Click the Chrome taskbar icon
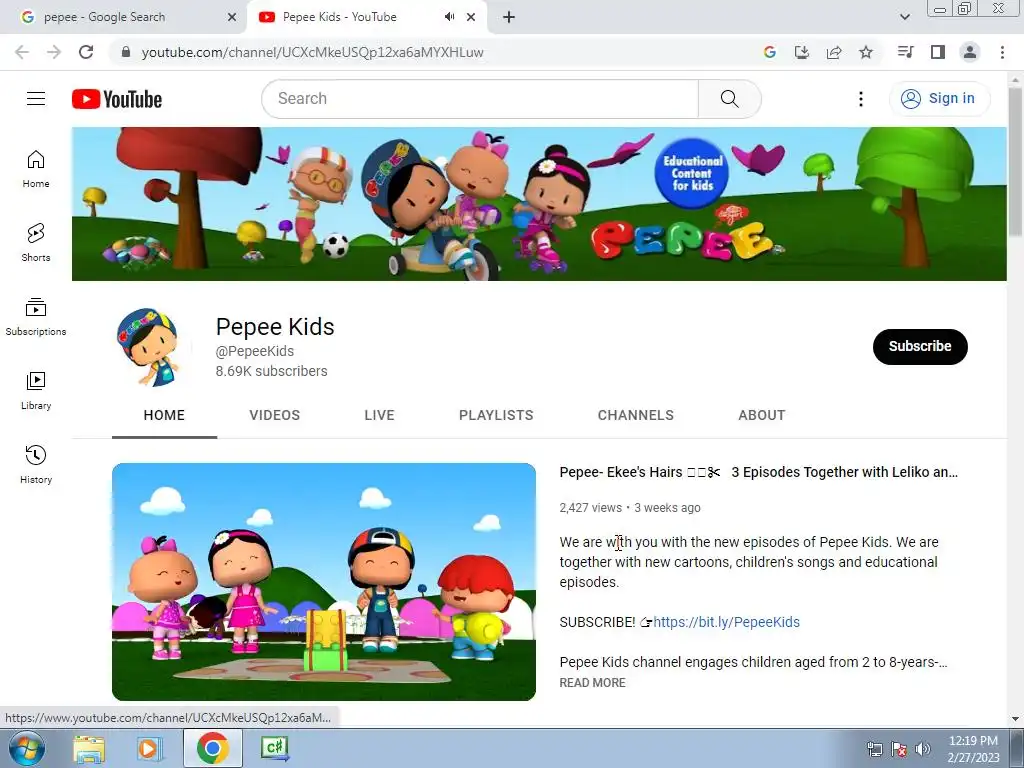Viewport: 1024px width, 768px height. tap(213, 748)
